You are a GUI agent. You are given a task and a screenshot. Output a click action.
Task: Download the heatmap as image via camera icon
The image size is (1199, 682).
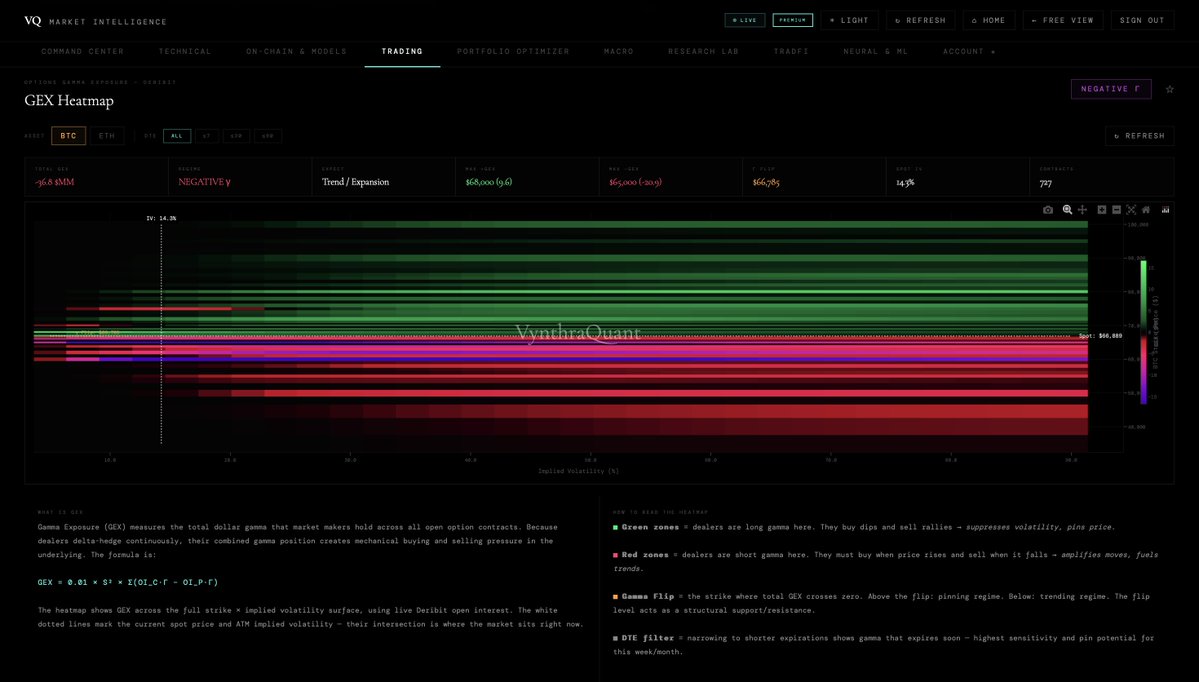(1048, 209)
